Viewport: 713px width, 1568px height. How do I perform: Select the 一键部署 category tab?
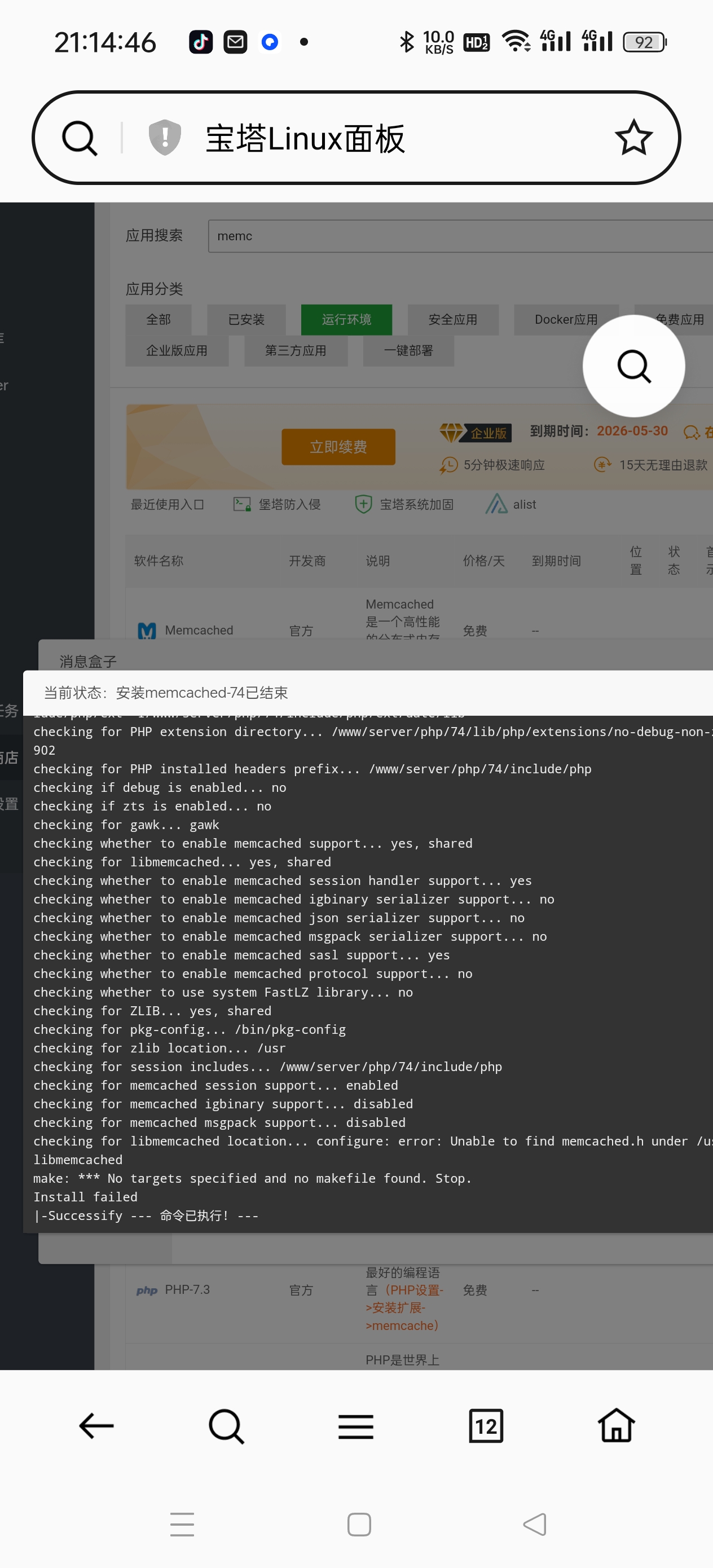coord(408,351)
